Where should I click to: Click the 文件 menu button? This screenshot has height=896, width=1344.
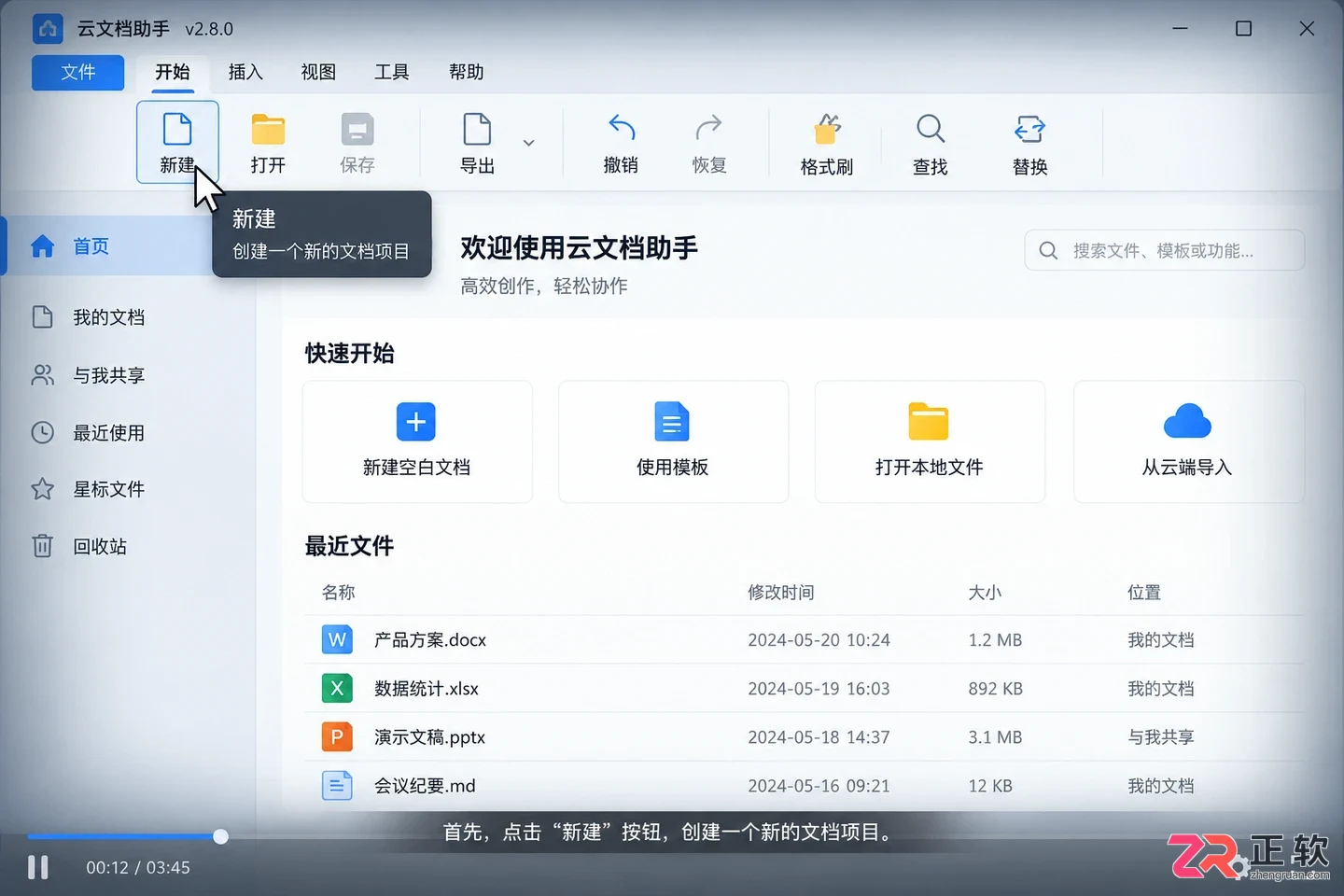pos(78,72)
